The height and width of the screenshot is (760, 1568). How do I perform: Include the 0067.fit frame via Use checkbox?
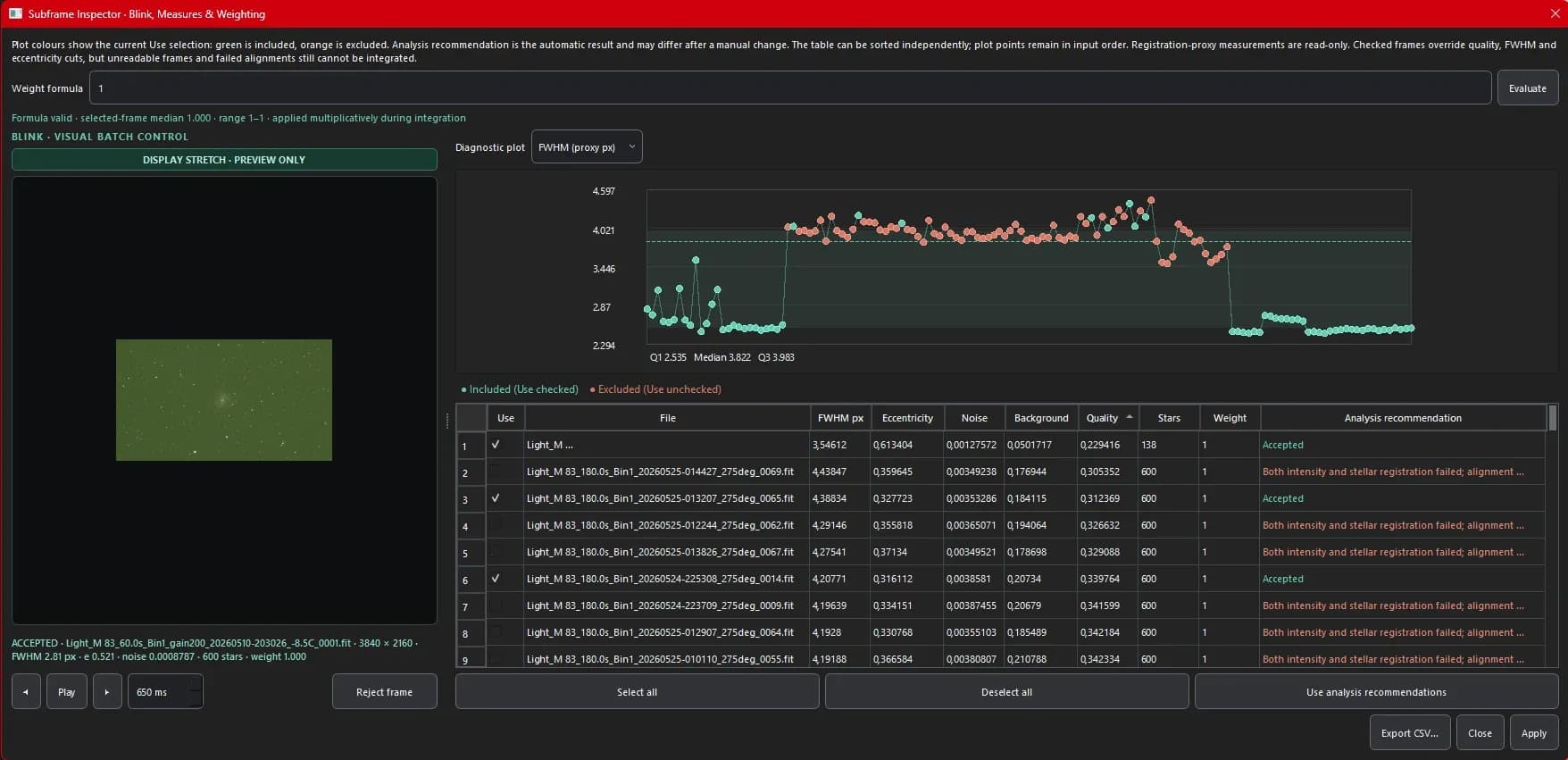pos(496,552)
